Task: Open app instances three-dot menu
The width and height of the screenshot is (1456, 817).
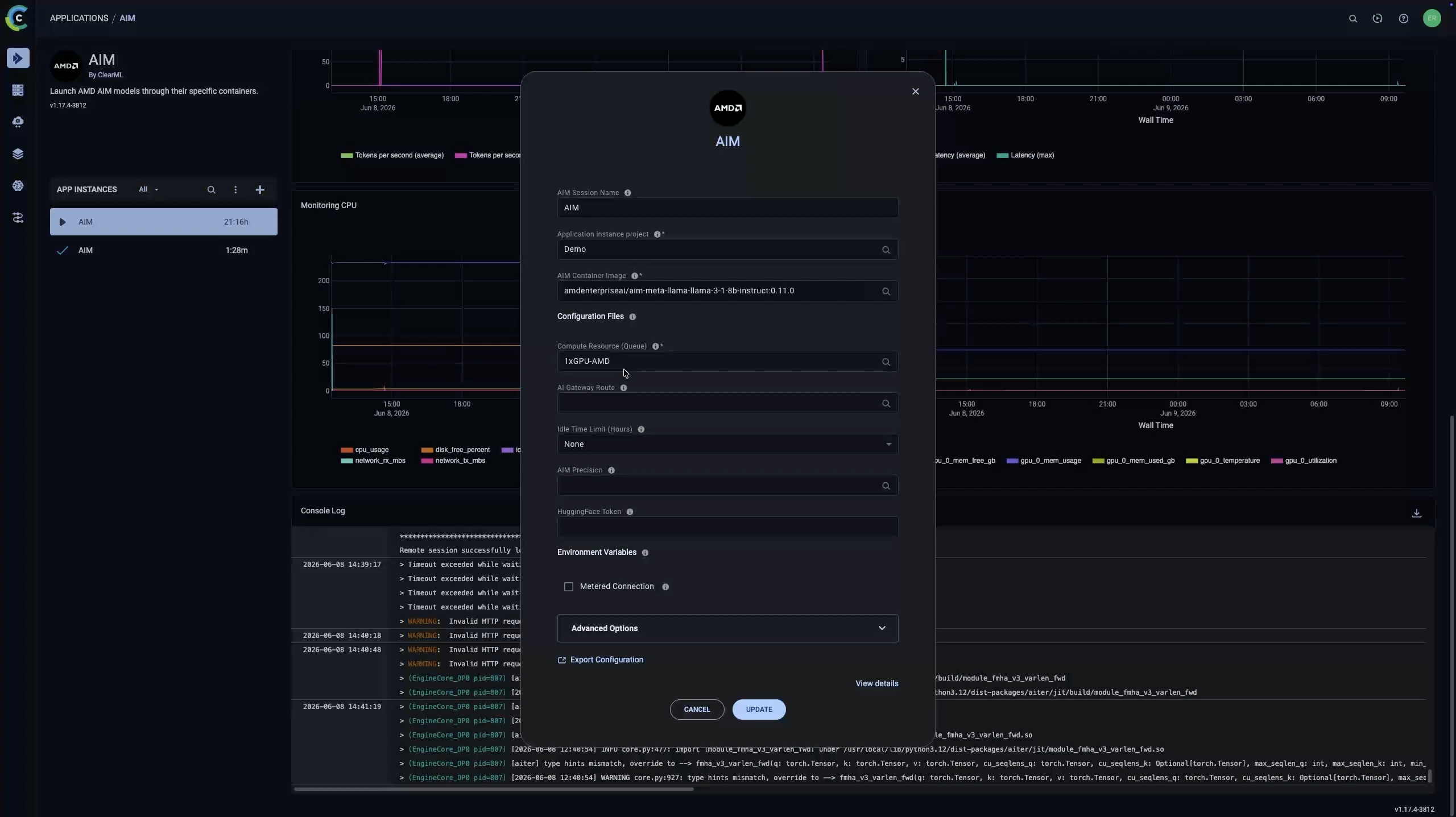Action: pyautogui.click(x=235, y=190)
